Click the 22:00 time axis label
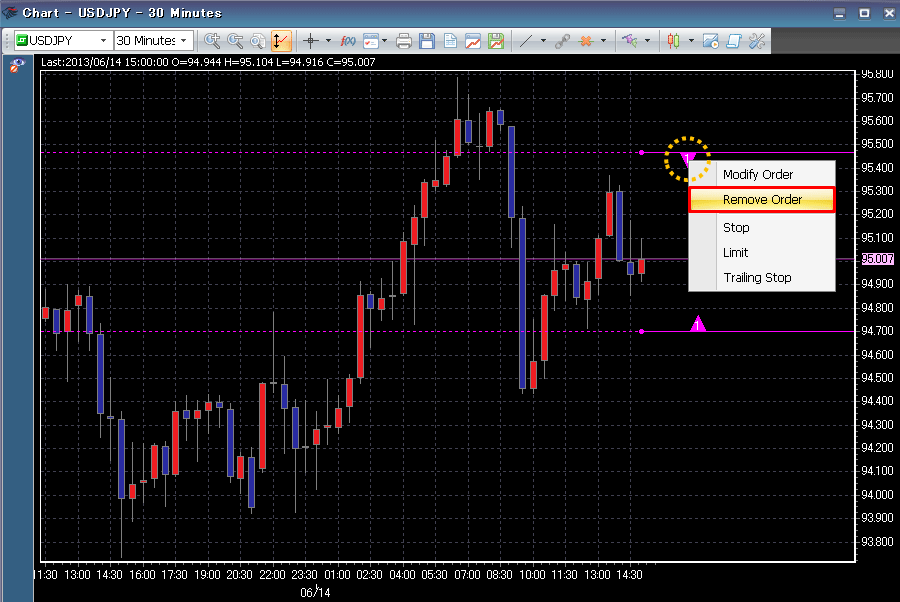 (271, 574)
